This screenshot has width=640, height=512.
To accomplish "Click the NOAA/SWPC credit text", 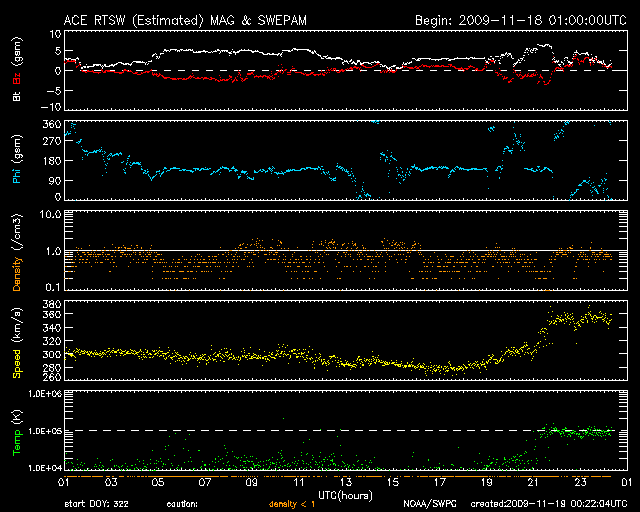I will tap(427, 504).
